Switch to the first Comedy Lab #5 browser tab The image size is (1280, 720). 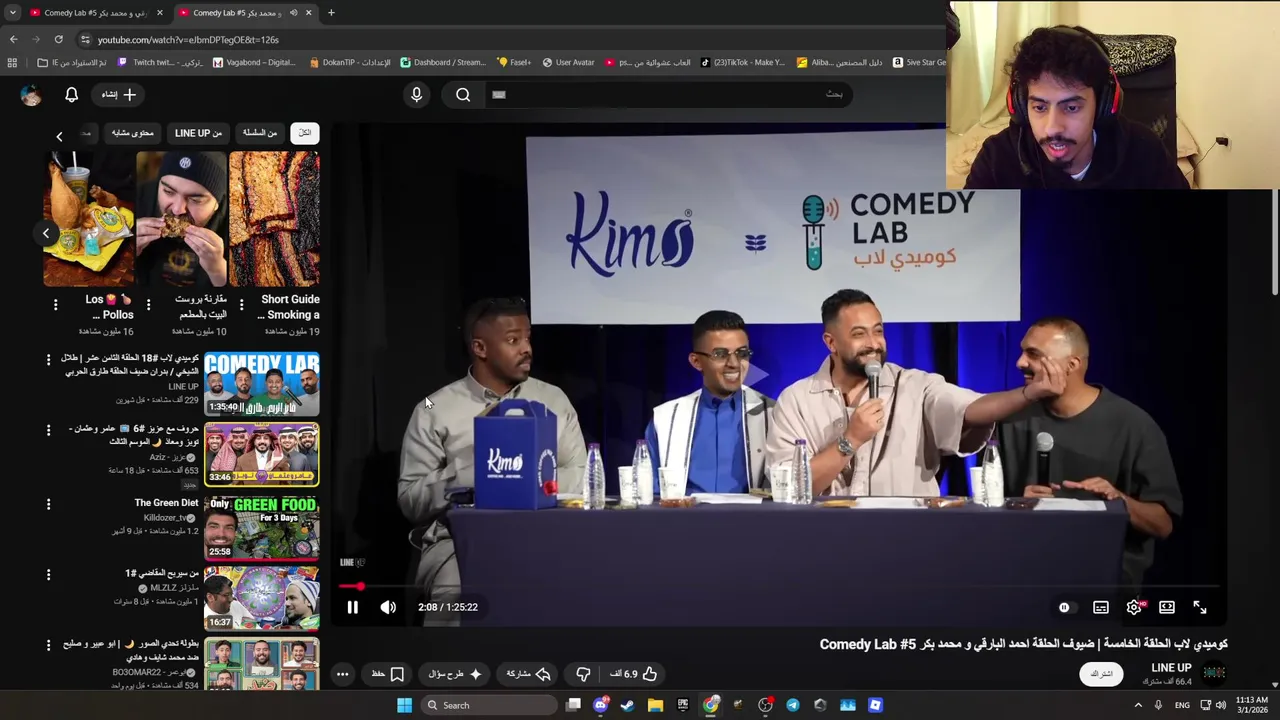click(95, 13)
